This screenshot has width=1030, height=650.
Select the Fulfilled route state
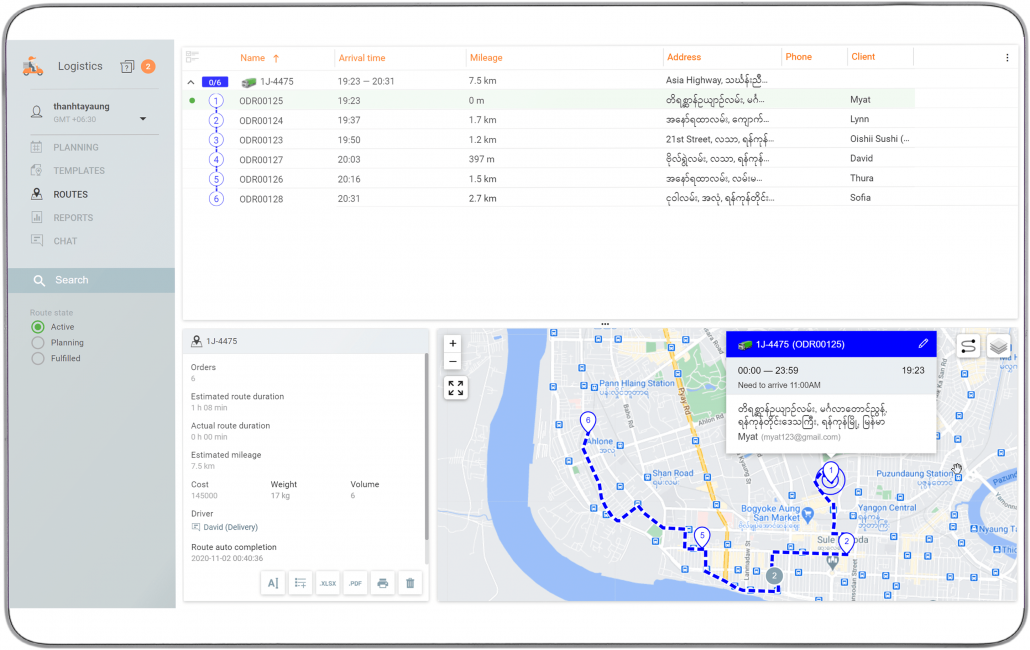point(38,358)
